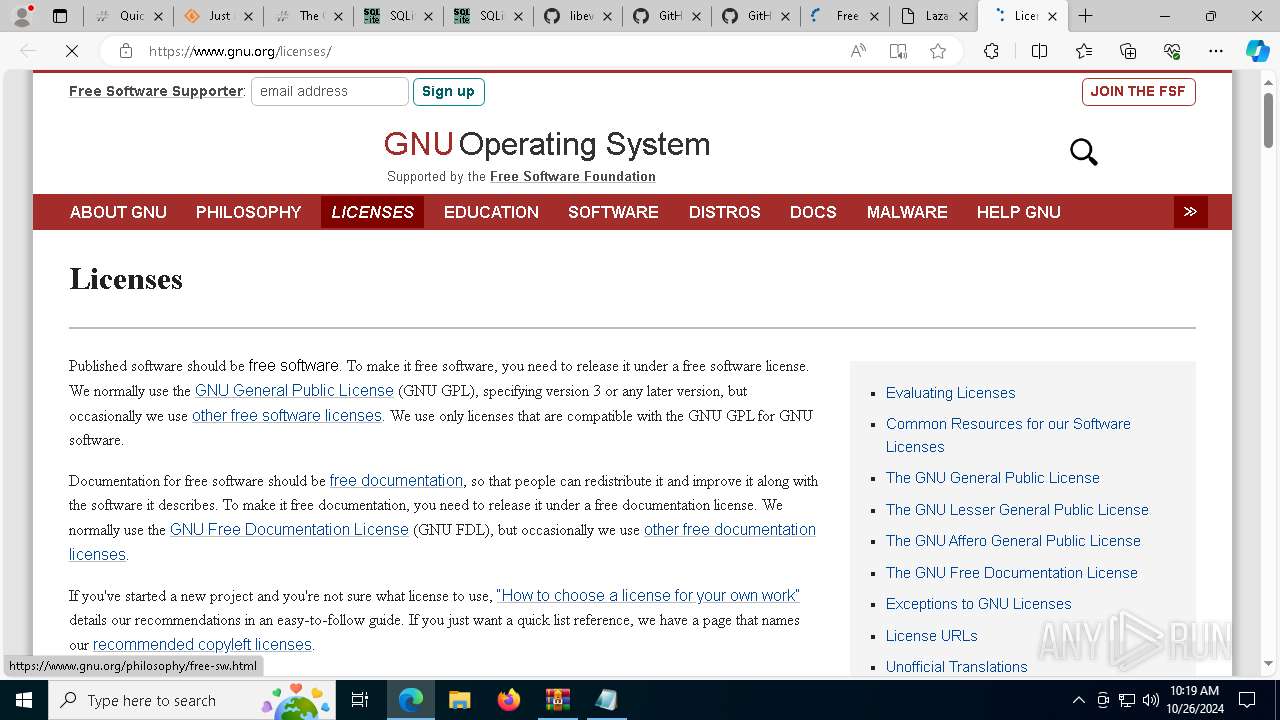
Task: Open Copilot sidebar icon
Action: pyautogui.click(x=1257, y=51)
